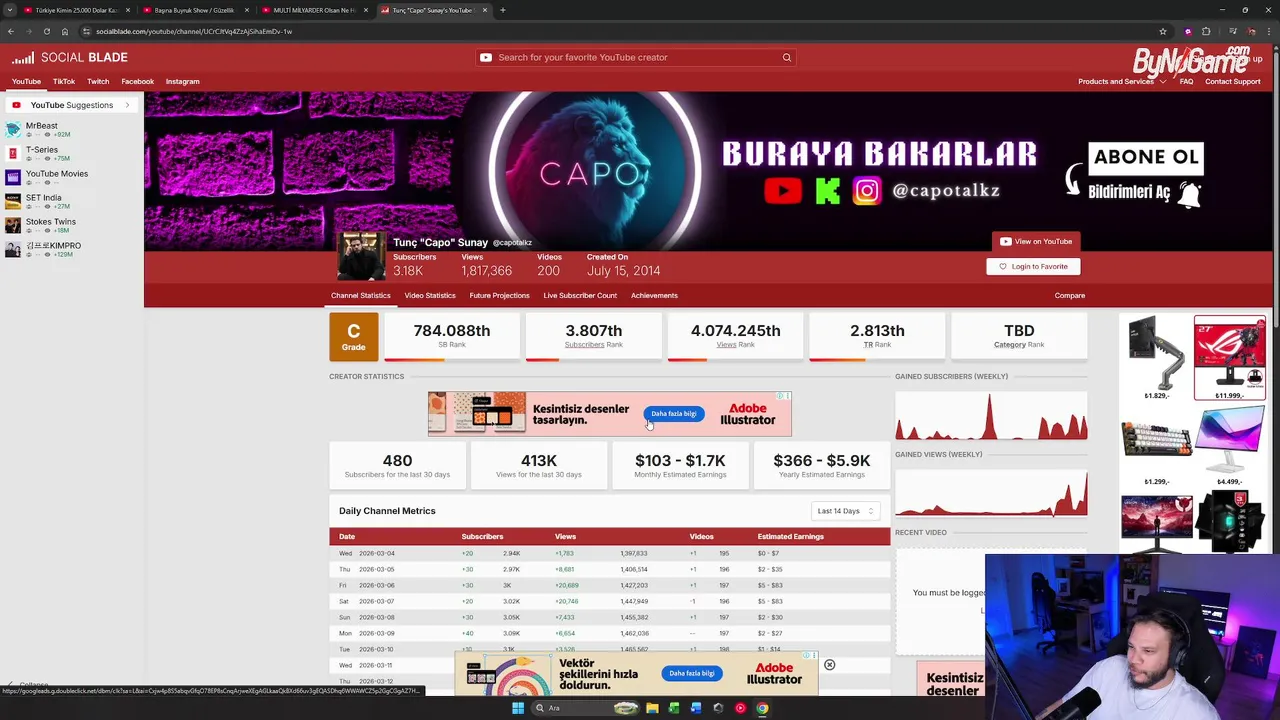Click the green Excel-like taskbar icon
Viewport: 1280px width, 720px height.
point(674,708)
